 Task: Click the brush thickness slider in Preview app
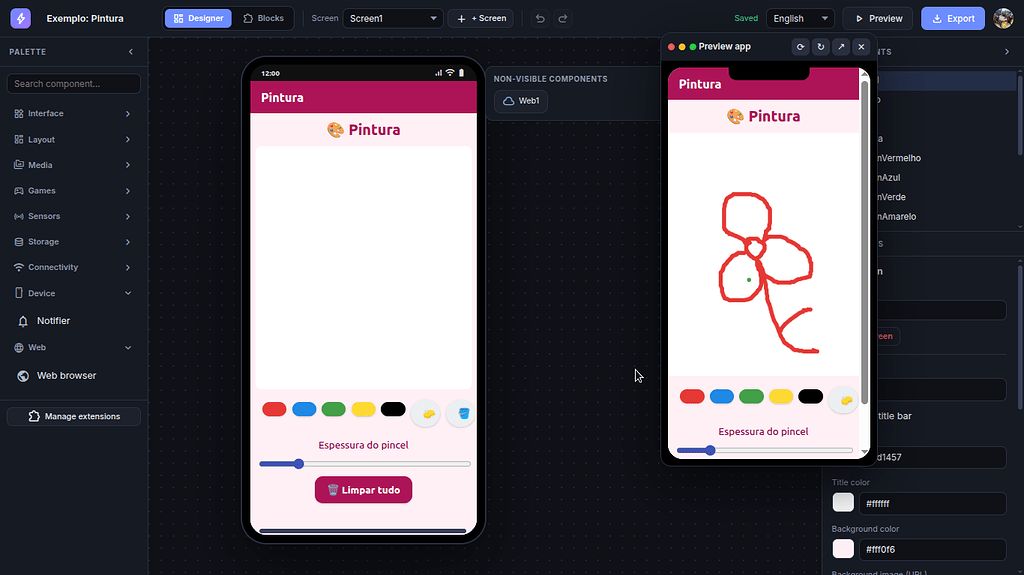[765, 450]
